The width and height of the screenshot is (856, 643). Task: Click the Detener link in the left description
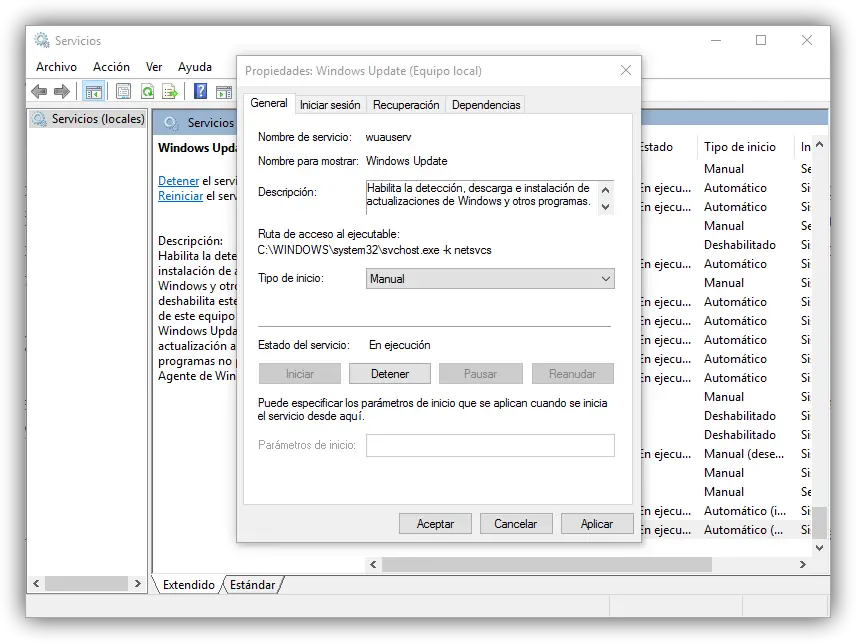[179, 181]
